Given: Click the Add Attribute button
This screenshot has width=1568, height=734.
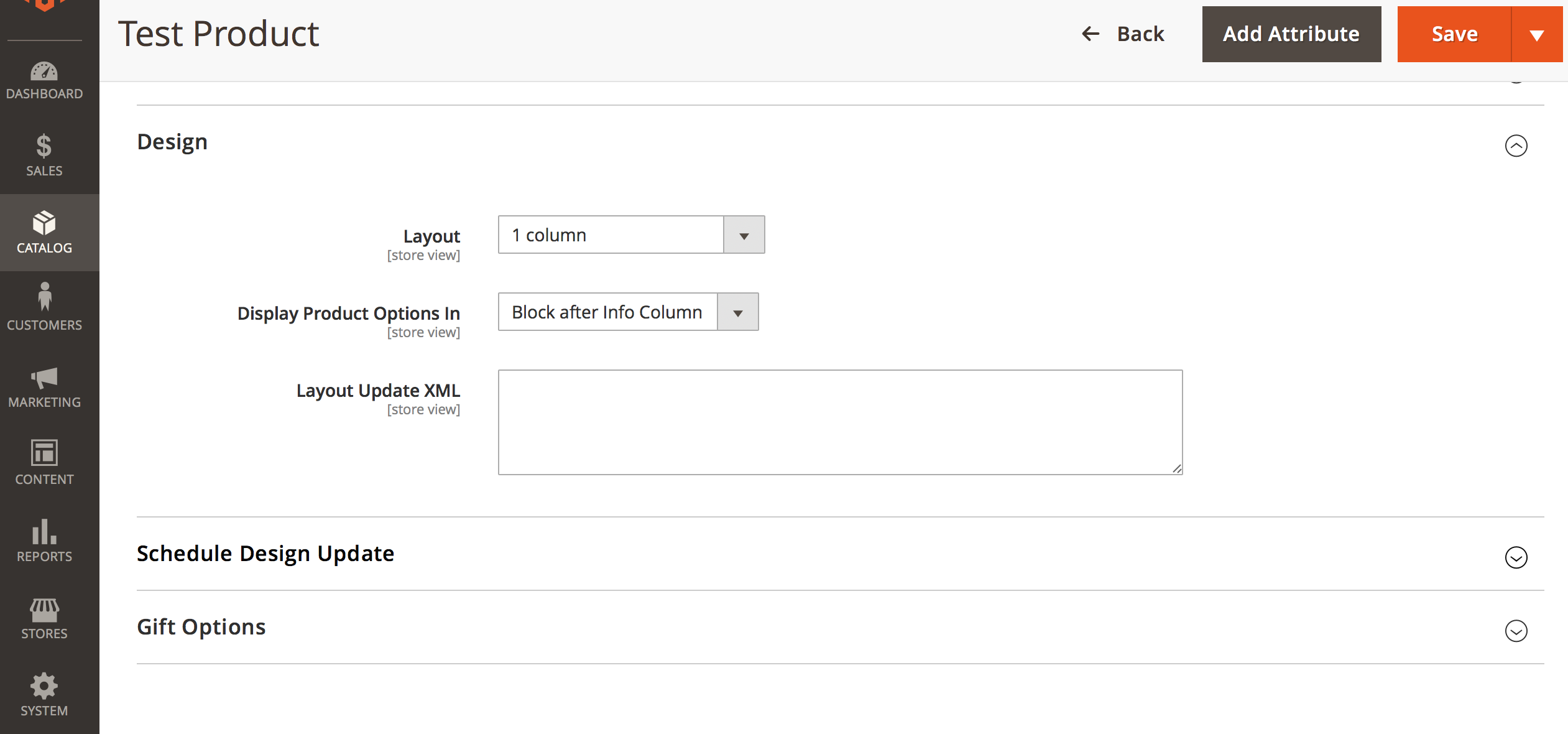Looking at the screenshot, I should 1291,34.
